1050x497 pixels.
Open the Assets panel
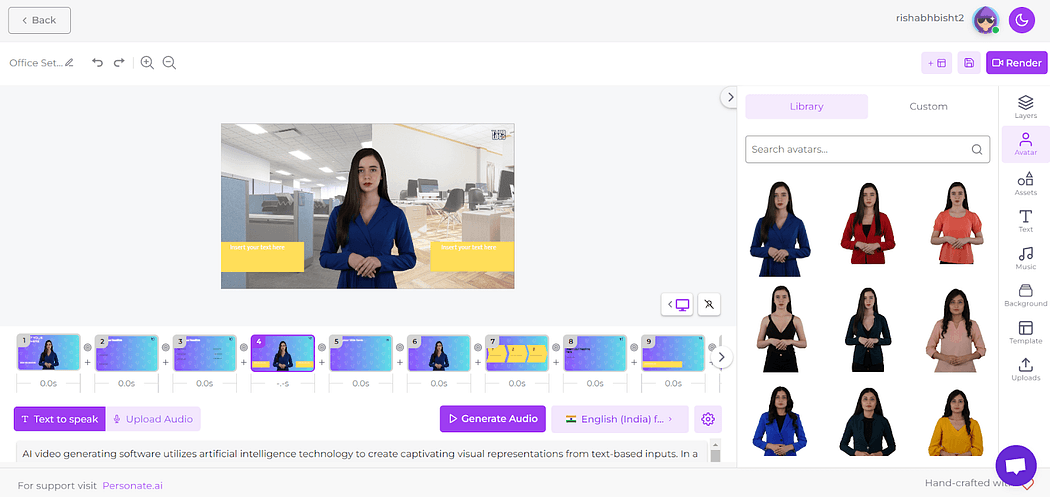[1025, 183]
